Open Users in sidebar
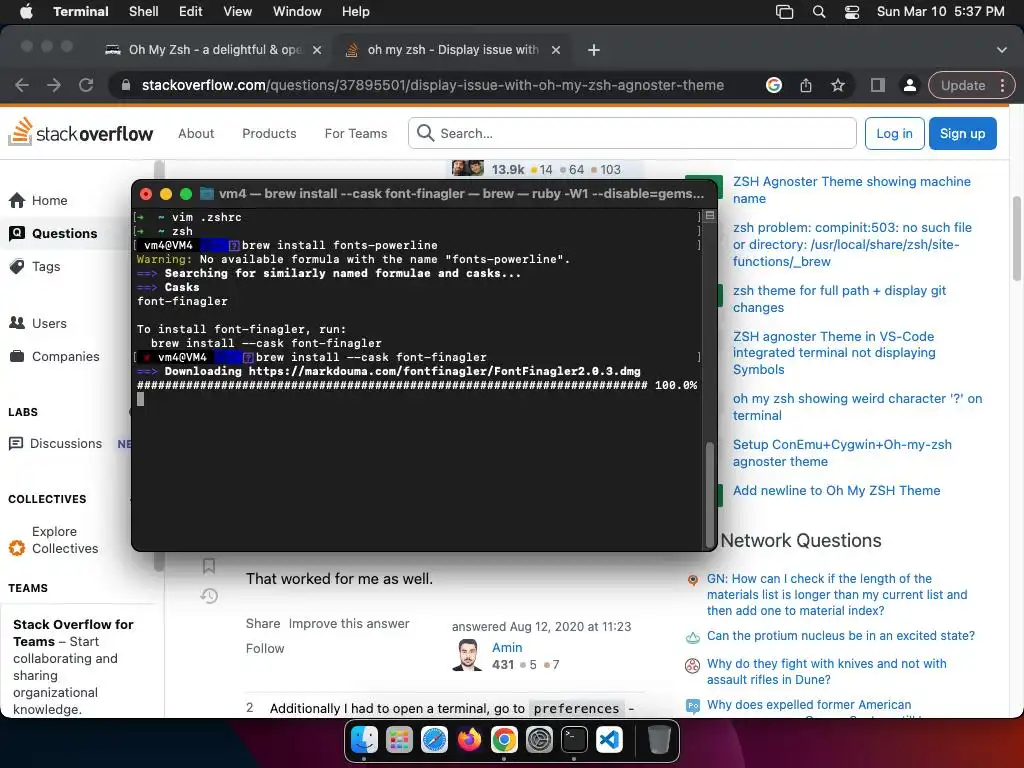This screenshot has width=1024, height=768. pyautogui.click(x=38, y=323)
